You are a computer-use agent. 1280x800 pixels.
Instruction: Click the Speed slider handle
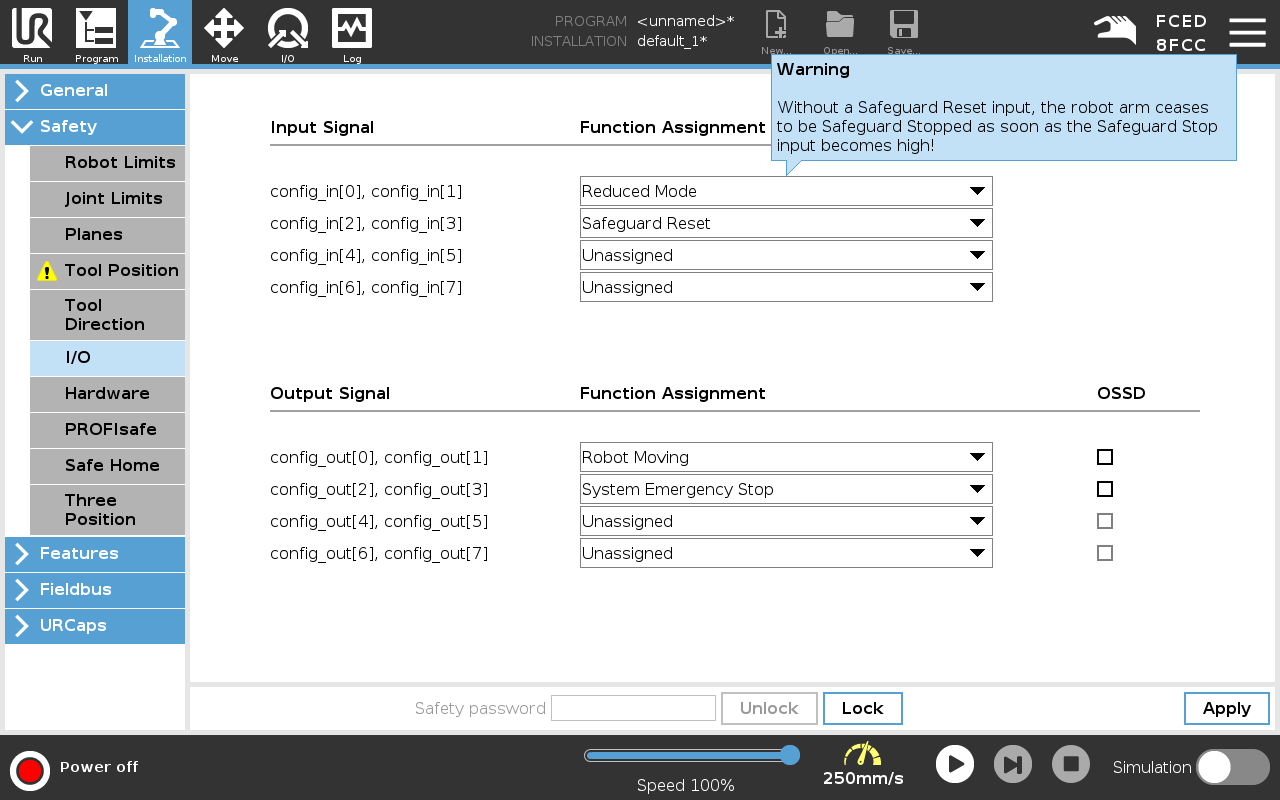click(790, 755)
